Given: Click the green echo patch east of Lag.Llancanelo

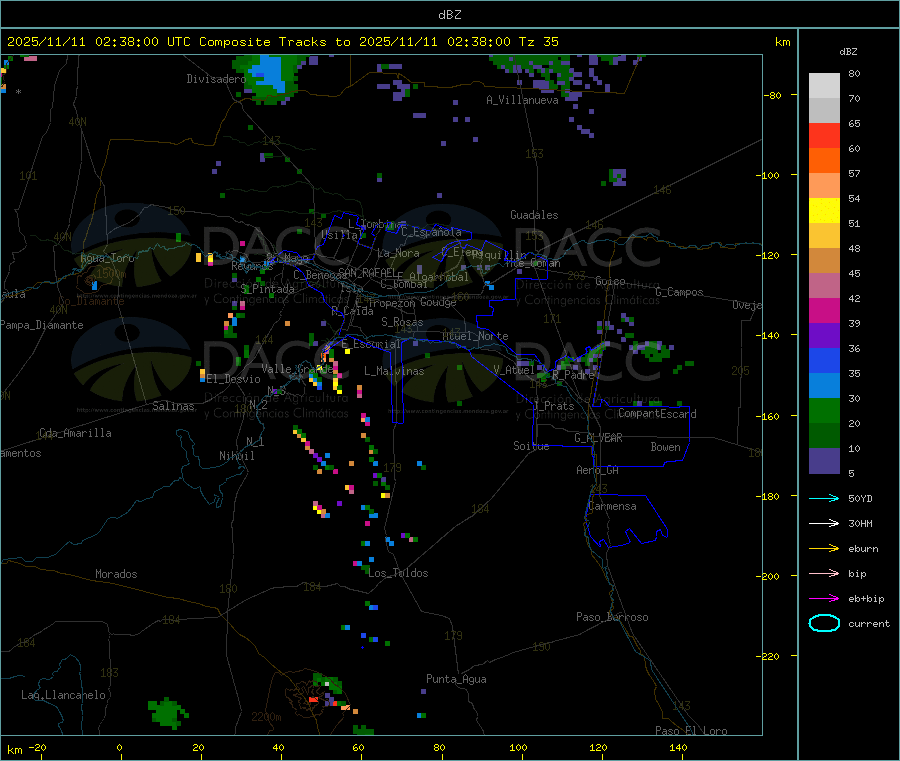Looking at the screenshot, I should 166,713.
